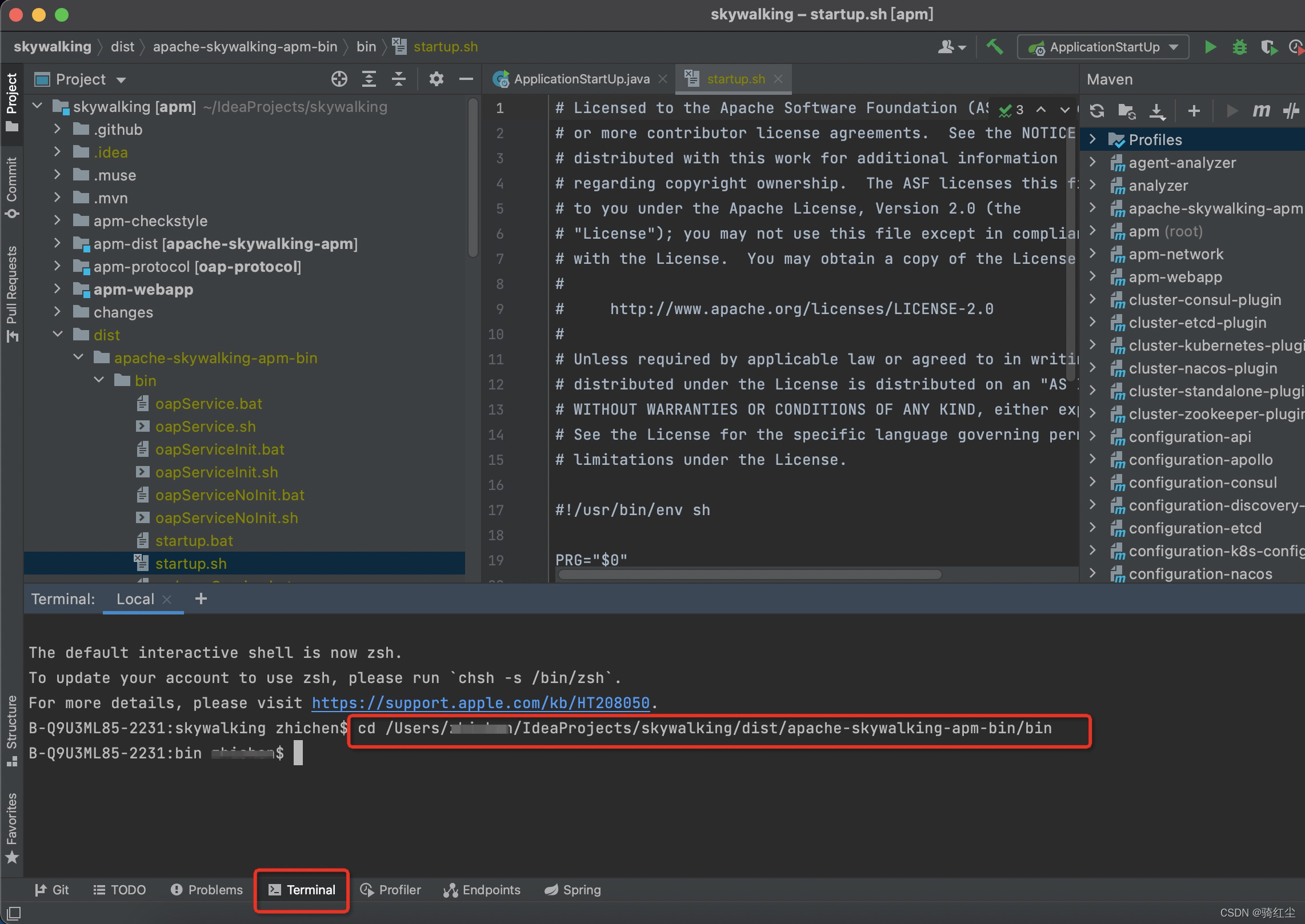The image size is (1305, 924).
Task: Click the Select Opened File crosshair icon
Action: pyautogui.click(x=339, y=79)
